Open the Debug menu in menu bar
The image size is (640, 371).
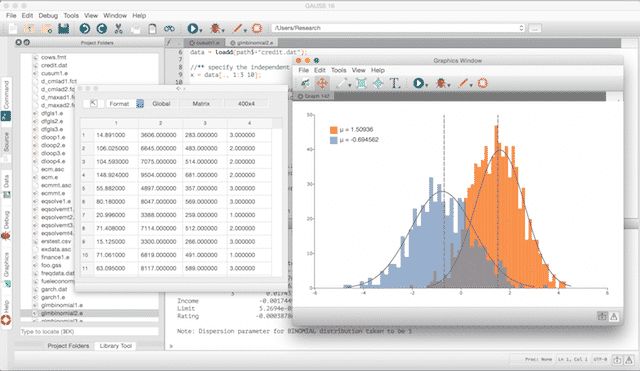(48, 16)
